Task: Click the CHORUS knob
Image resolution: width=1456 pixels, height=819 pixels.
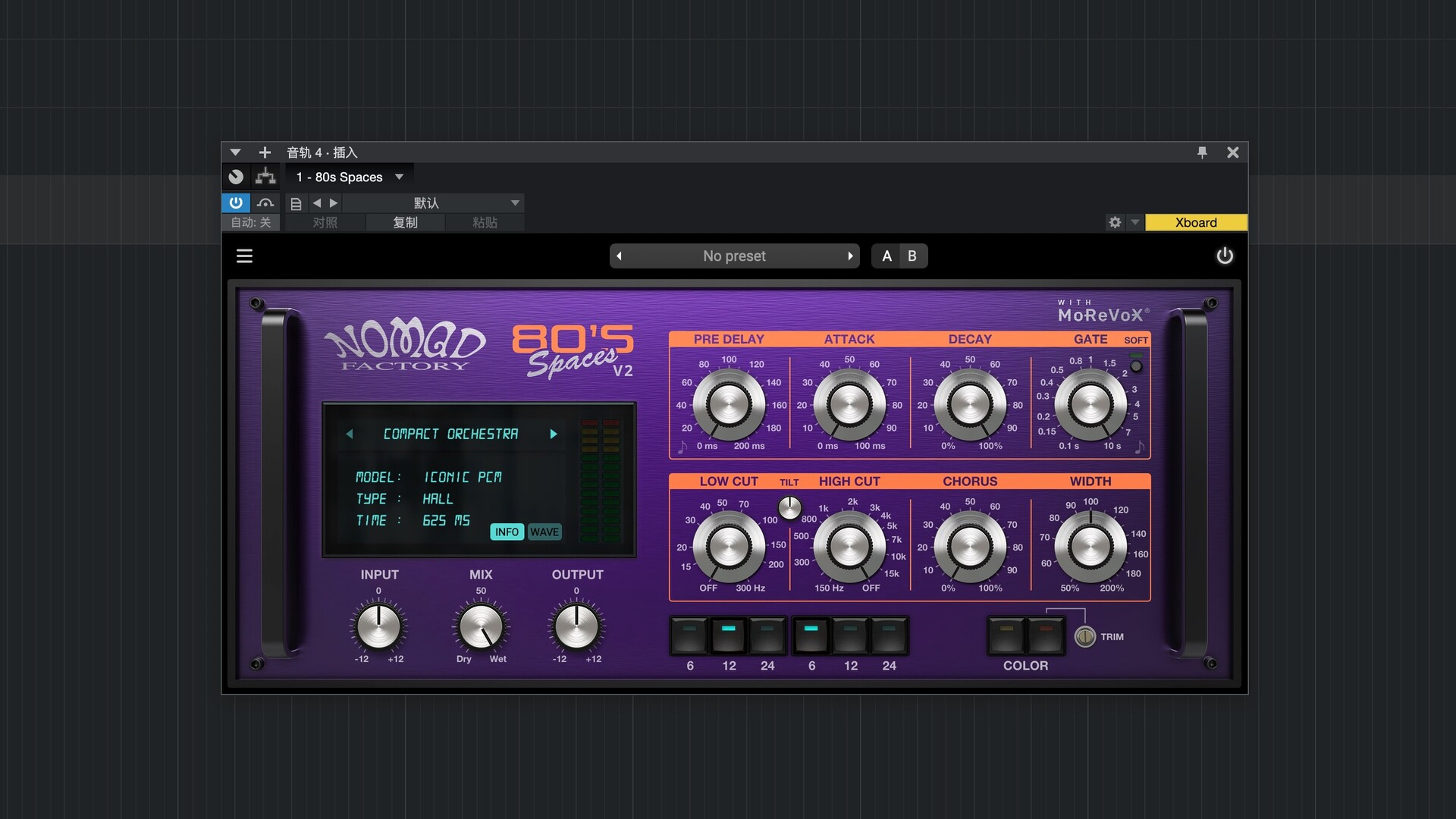Action: click(970, 546)
